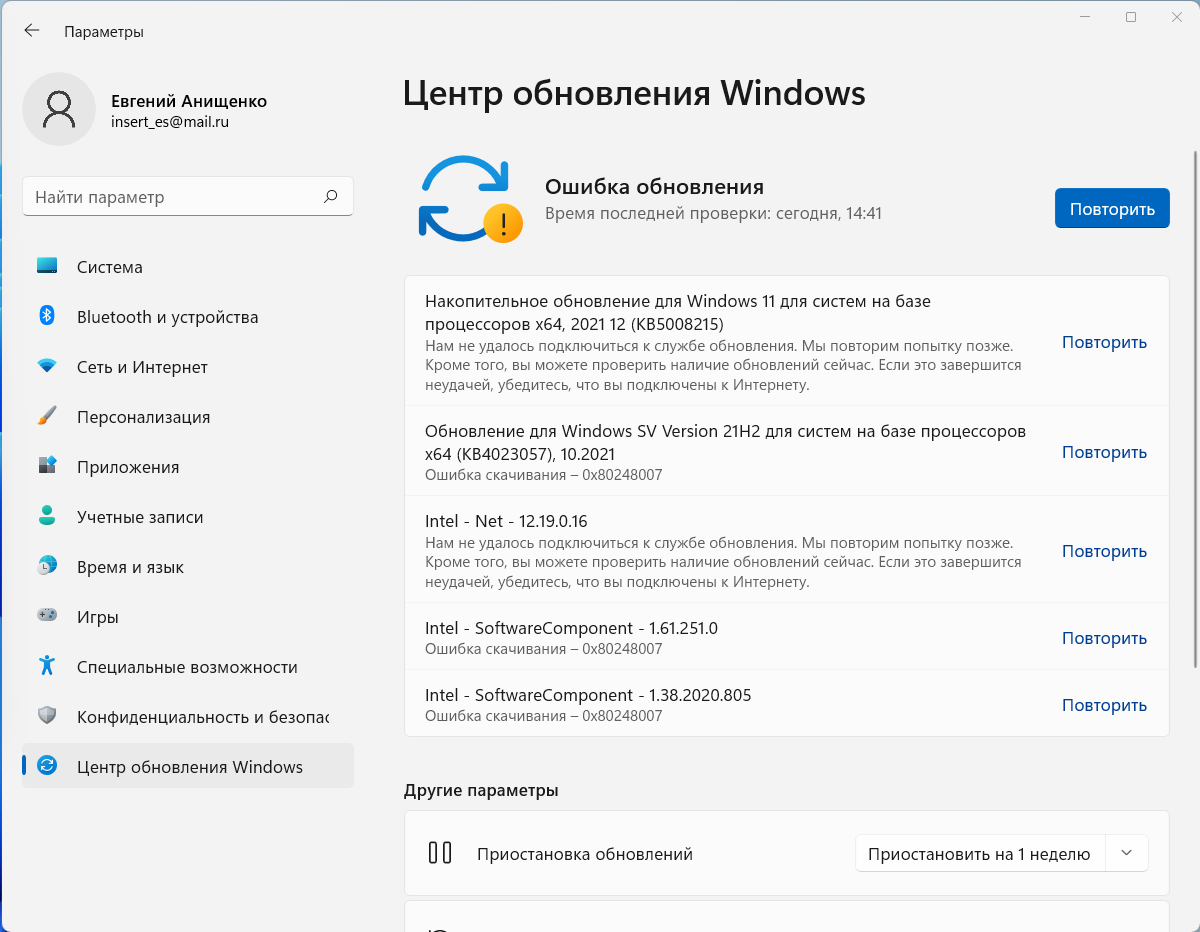
Task: Open Время и язык settings
Action: (x=188, y=567)
